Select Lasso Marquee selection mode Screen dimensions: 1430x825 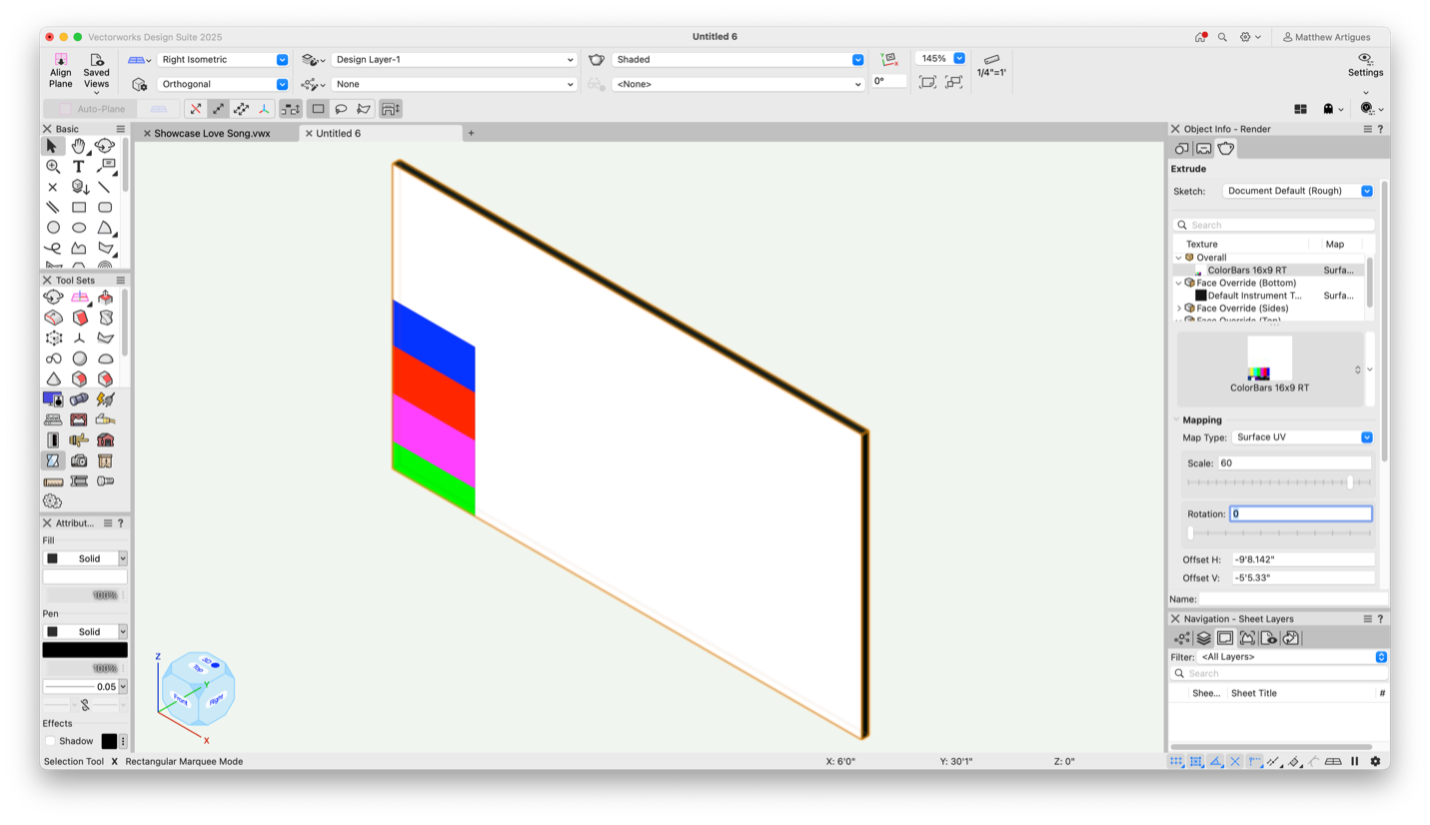(x=341, y=109)
